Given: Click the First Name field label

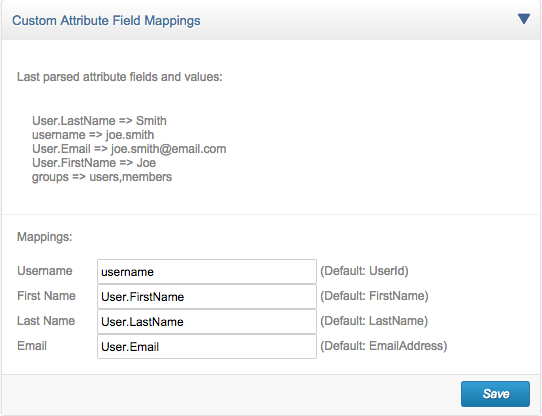Looking at the screenshot, I should click(x=46, y=296).
